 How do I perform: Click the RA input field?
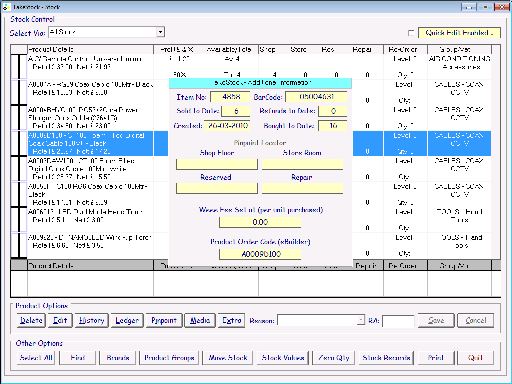398,321
